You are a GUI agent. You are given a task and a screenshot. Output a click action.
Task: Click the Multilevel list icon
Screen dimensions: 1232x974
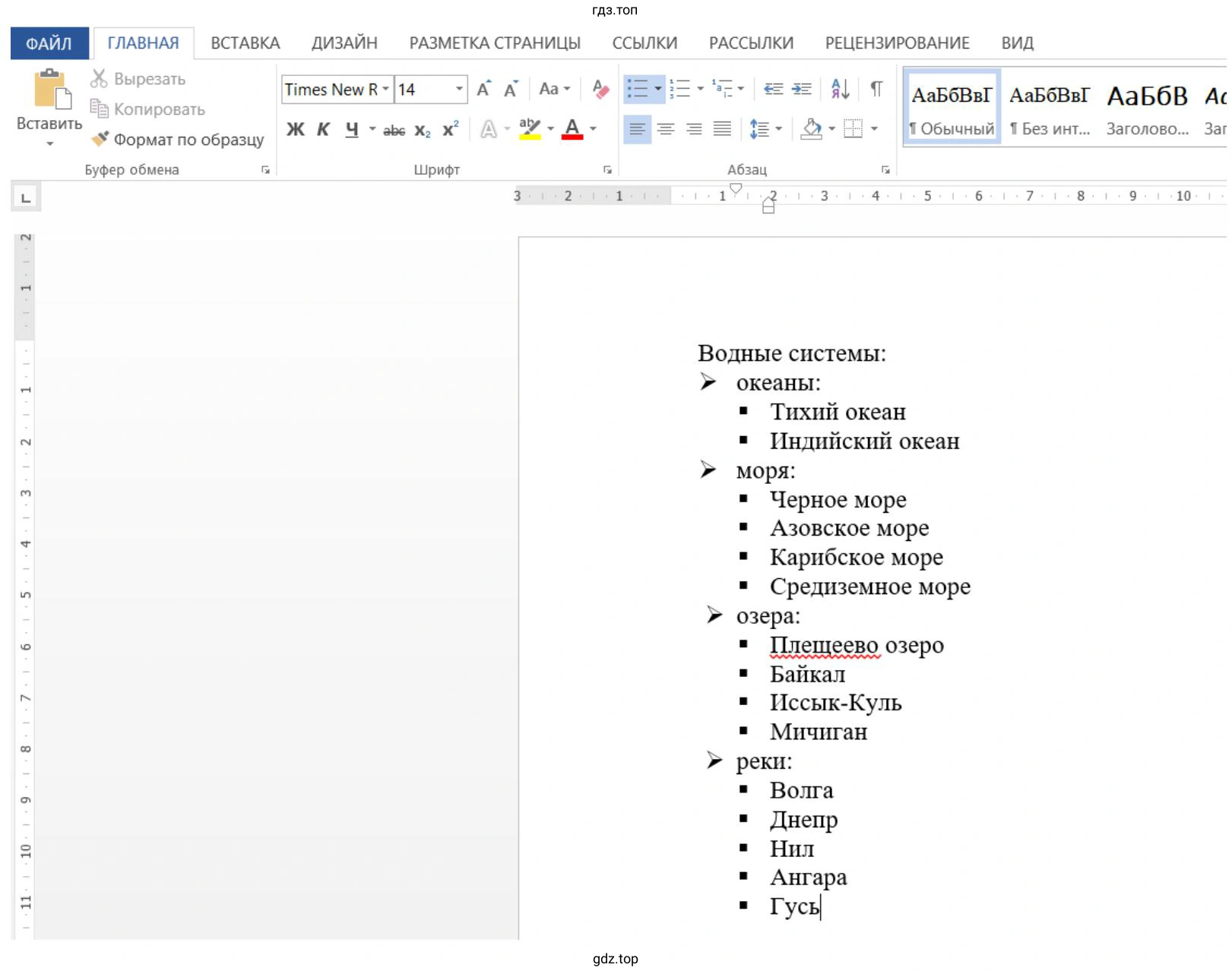pos(722,89)
